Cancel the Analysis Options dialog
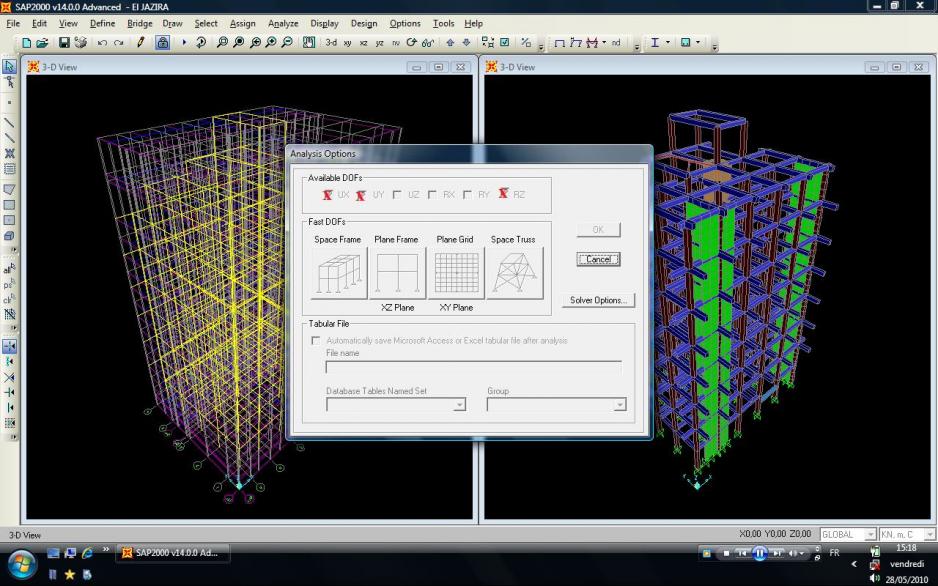 [x=598, y=259]
